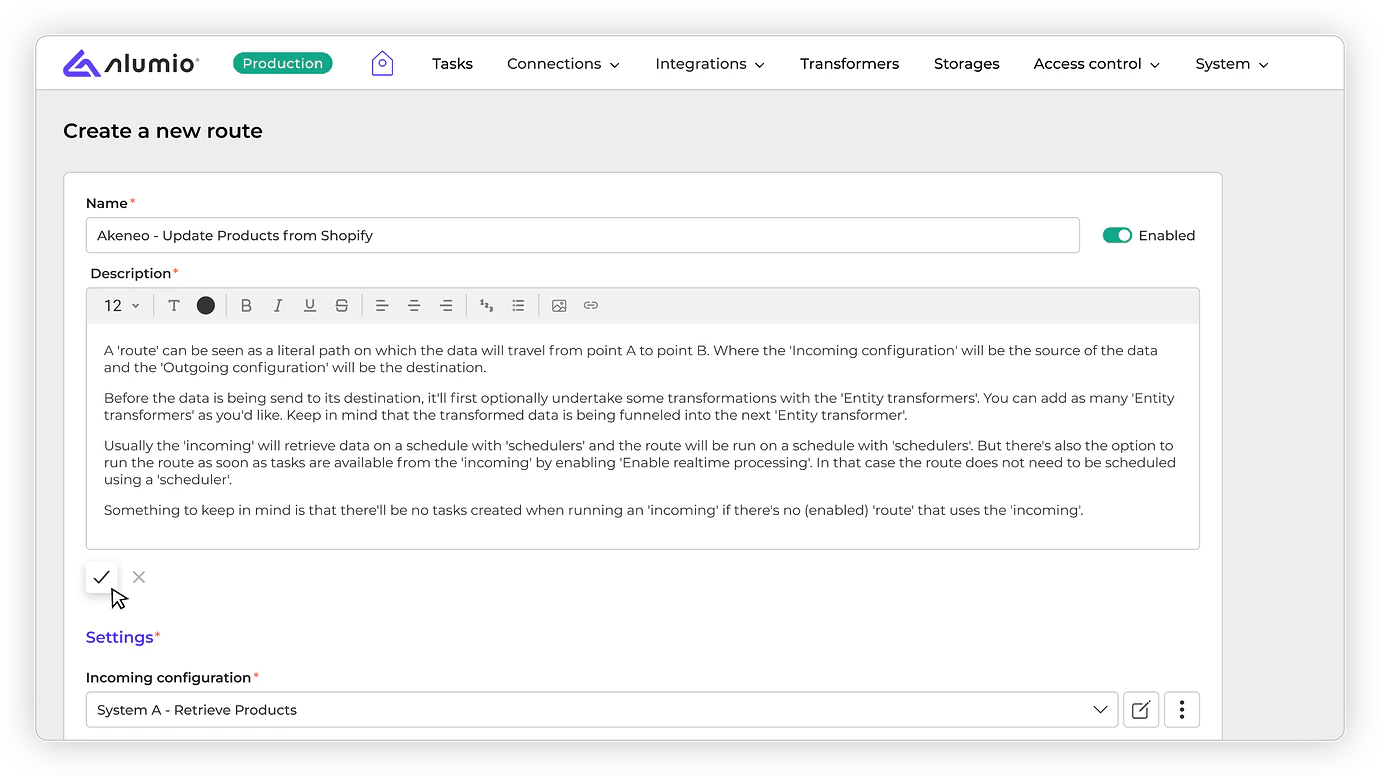Image resolution: width=1380 pixels, height=776 pixels.
Task: Click the paragraph starting 'Something to keep in mind'
Action: point(594,511)
